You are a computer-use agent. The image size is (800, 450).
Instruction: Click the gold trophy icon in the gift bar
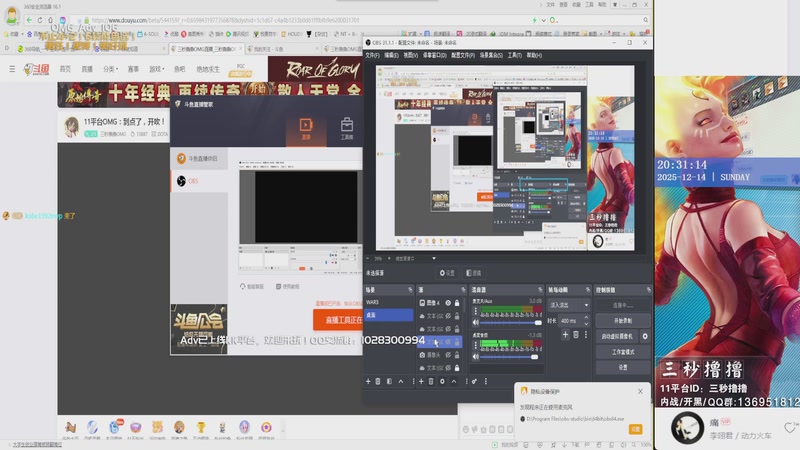pos(201,428)
